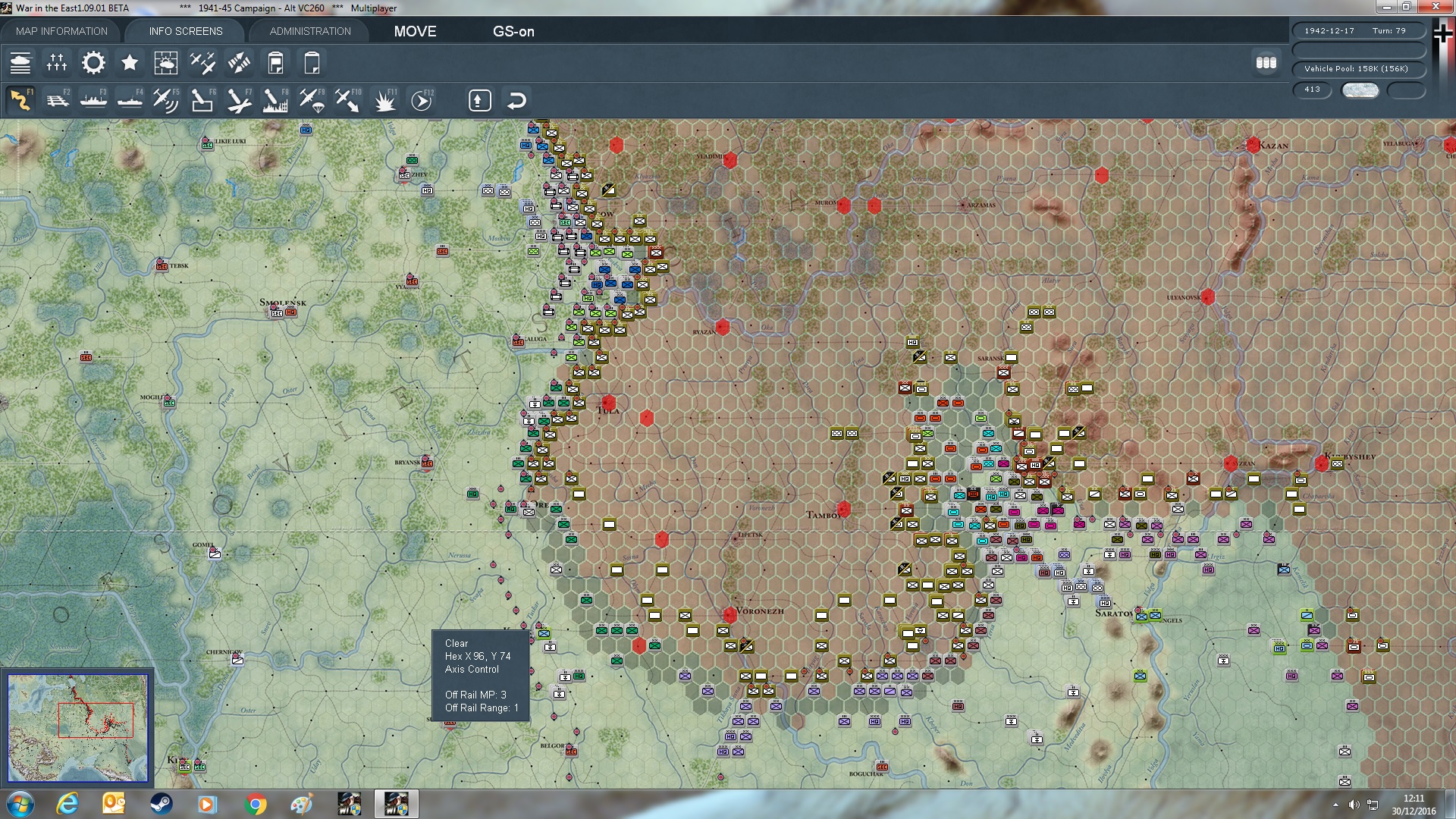Click the star victory icon

pos(130,63)
